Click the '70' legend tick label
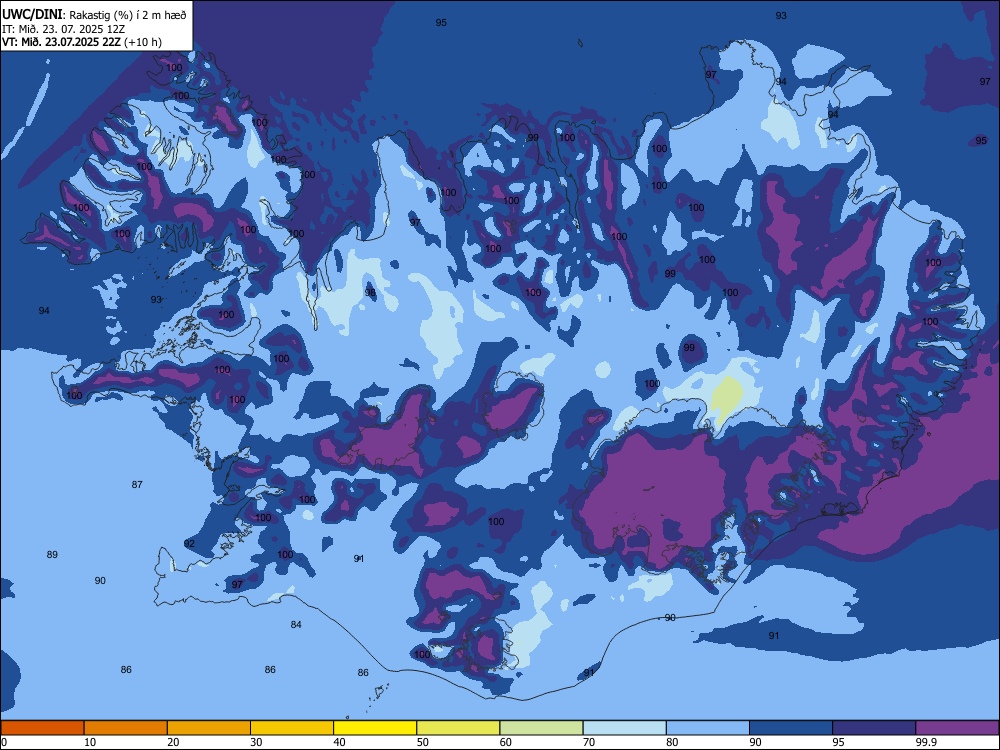This screenshot has height=750, width=1000. click(589, 742)
